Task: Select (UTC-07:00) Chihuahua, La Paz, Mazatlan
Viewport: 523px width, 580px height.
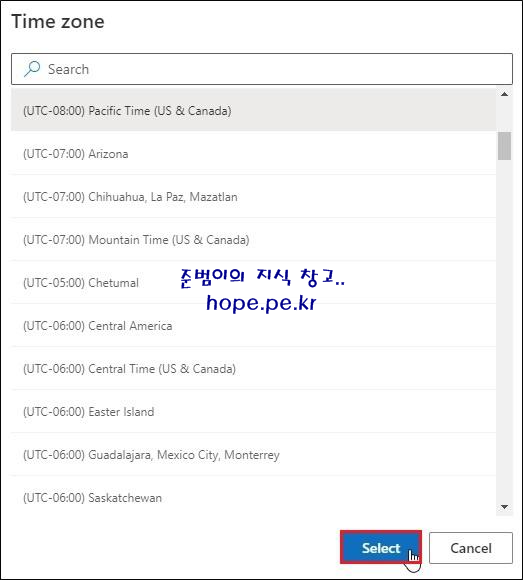Action: pyautogui.click(x=253, y=196)
